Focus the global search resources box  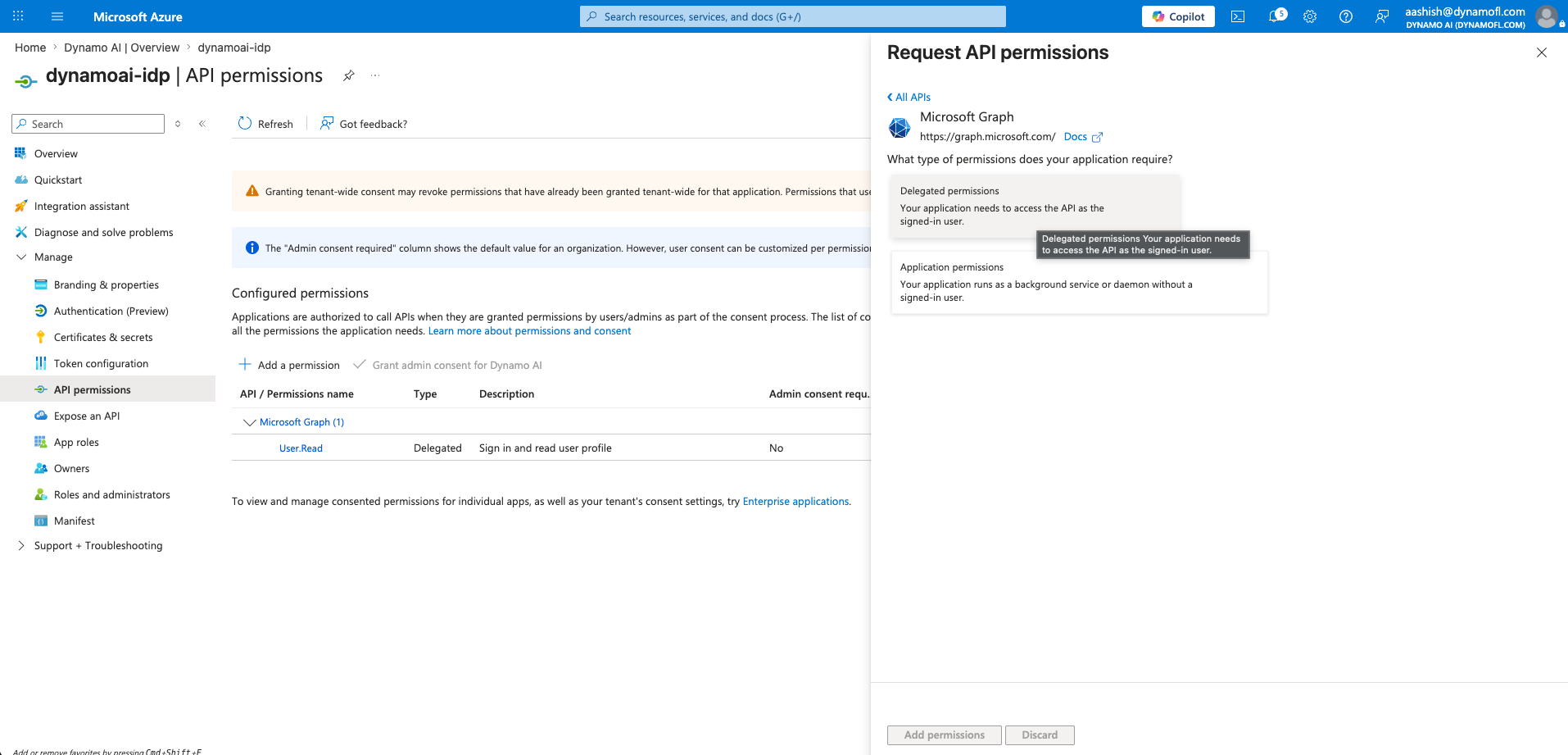[793, 16]
